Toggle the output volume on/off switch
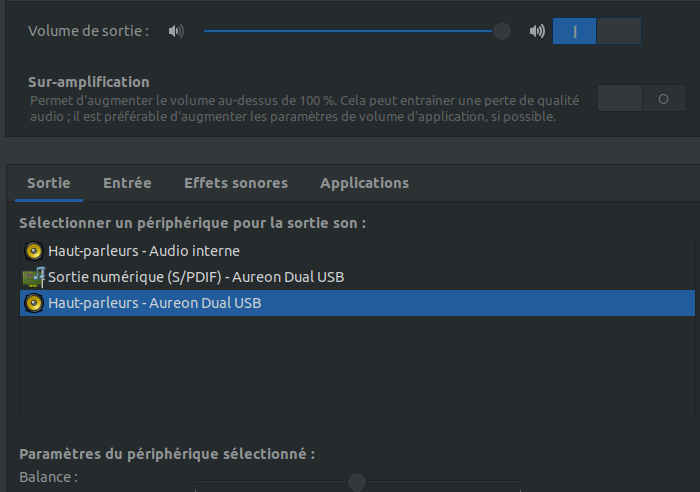700x492 pixels. [596, 31]
